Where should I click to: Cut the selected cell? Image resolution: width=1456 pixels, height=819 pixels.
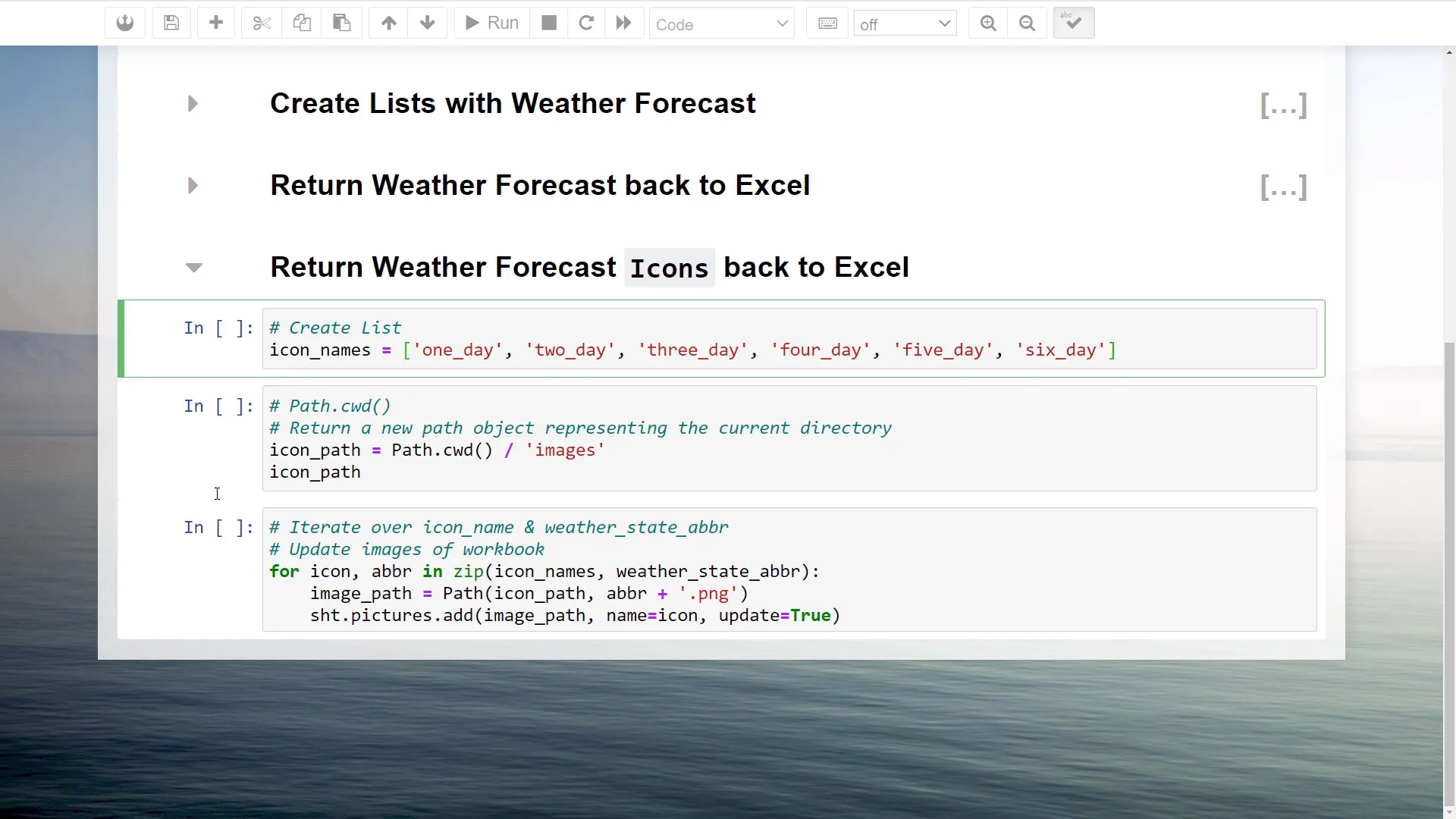261,23
